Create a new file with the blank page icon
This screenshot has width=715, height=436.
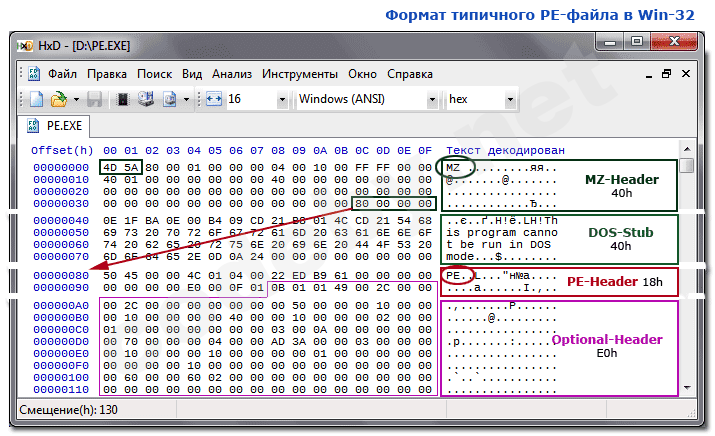(36, 99)
